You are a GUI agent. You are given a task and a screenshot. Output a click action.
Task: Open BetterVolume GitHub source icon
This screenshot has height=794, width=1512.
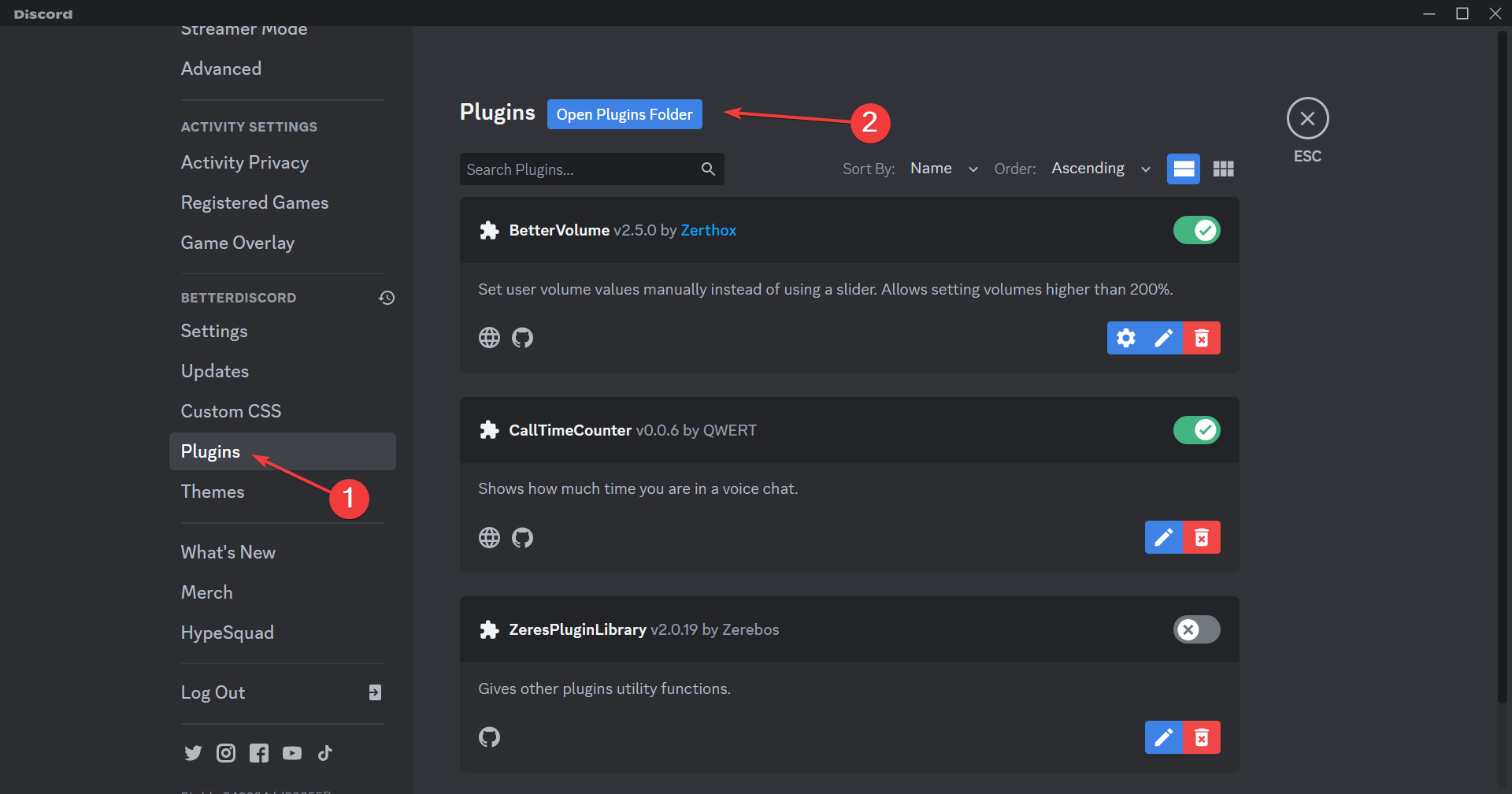coord(522,338)
